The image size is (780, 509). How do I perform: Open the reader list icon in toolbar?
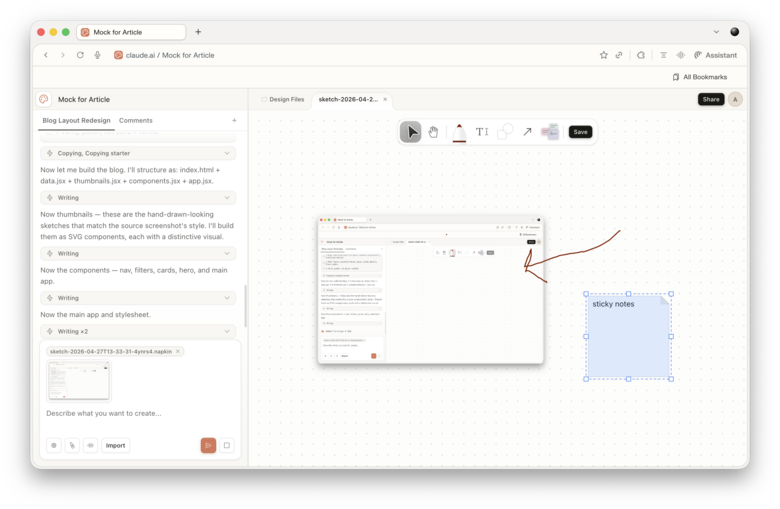663,55
